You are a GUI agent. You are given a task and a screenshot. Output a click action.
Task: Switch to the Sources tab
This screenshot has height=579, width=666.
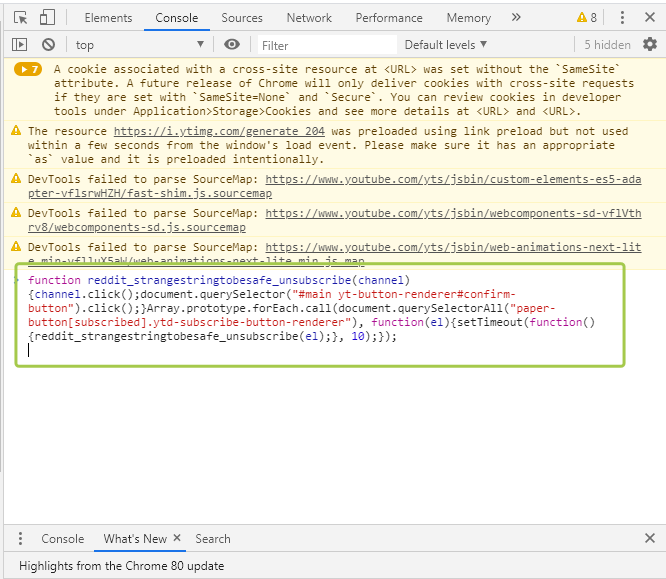point(242,18)
